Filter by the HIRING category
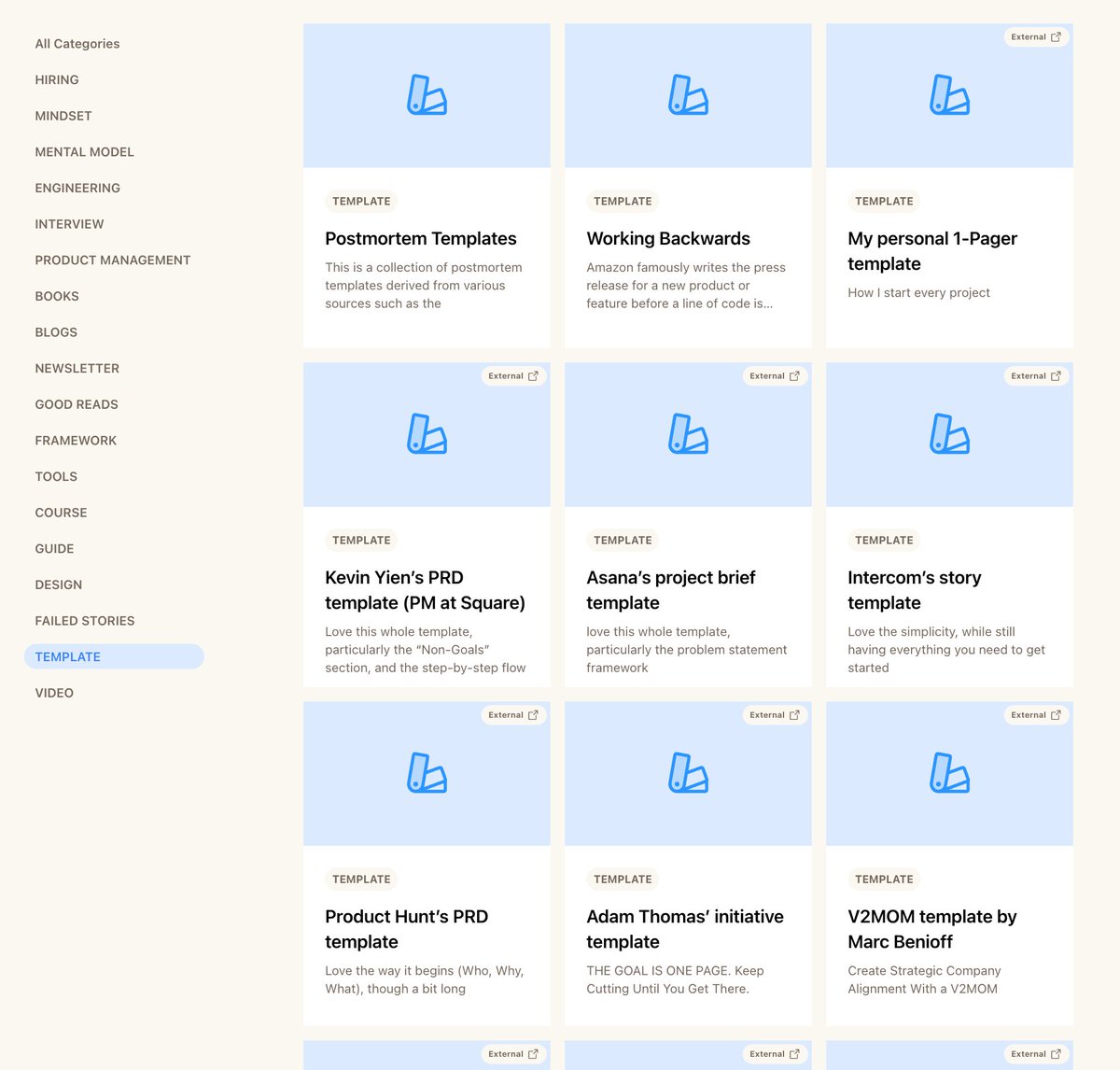 (x=57, y=80)
